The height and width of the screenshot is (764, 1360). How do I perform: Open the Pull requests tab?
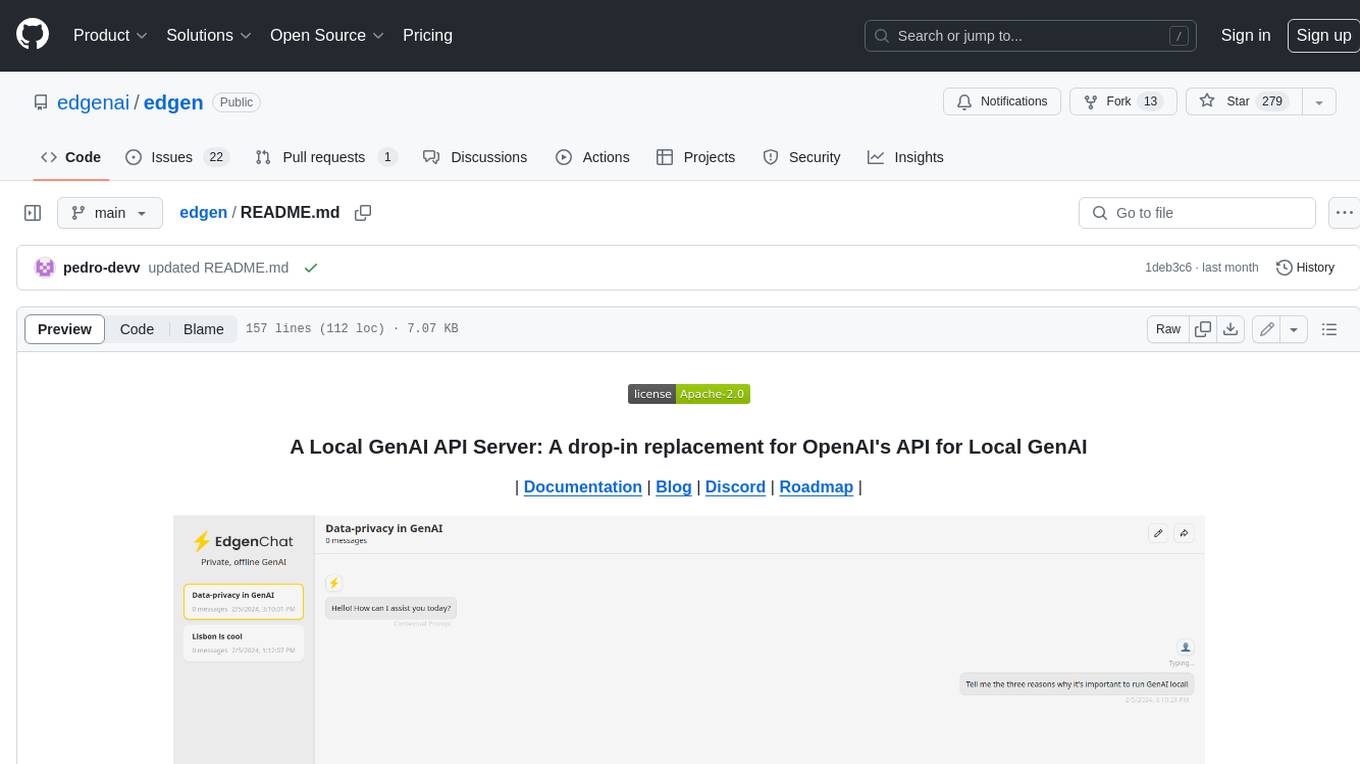[x=326, y=157]
